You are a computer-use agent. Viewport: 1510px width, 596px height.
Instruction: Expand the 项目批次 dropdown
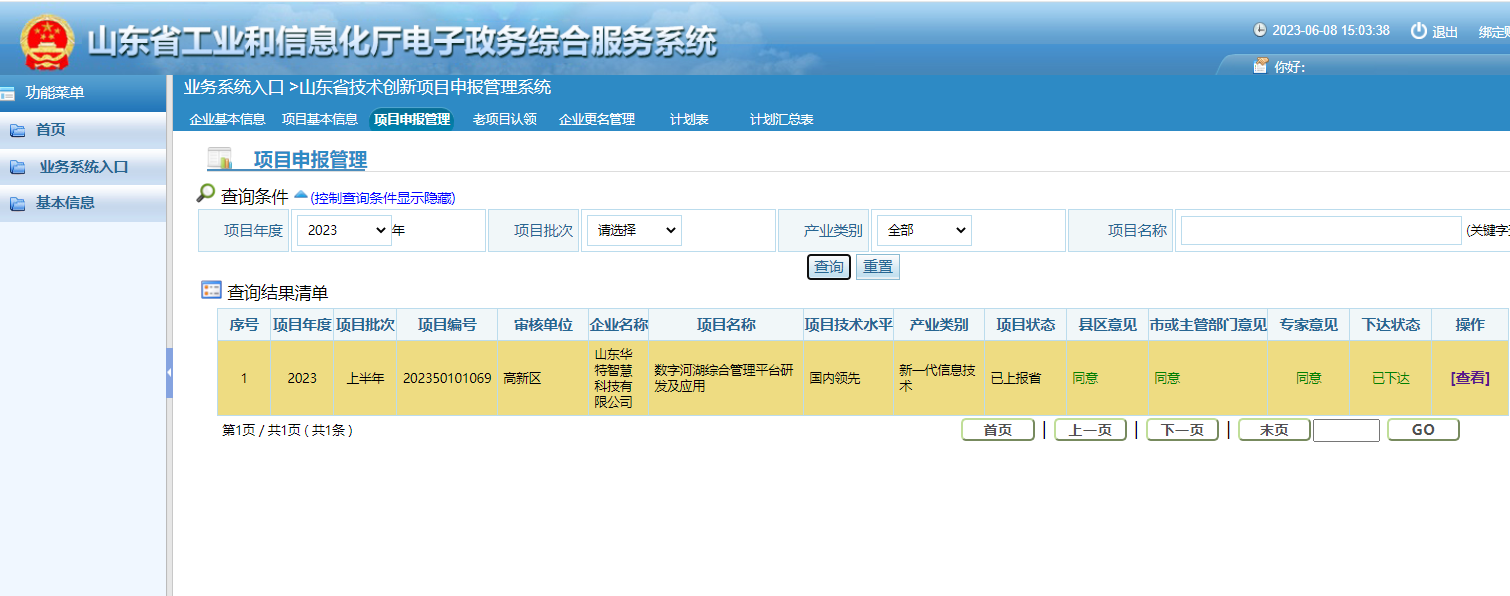point(633,230)
